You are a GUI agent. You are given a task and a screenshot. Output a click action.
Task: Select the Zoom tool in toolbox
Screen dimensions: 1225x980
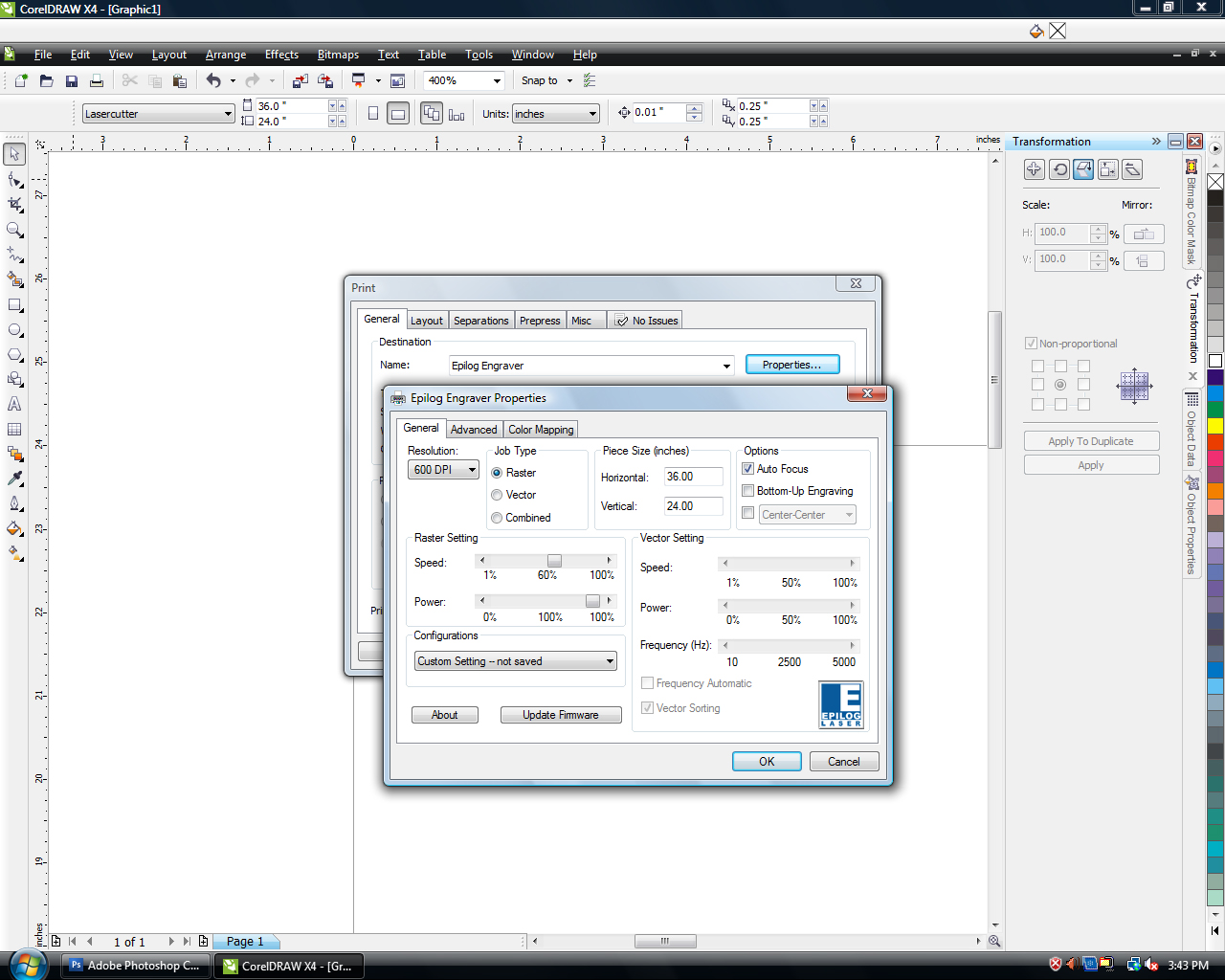14,230
